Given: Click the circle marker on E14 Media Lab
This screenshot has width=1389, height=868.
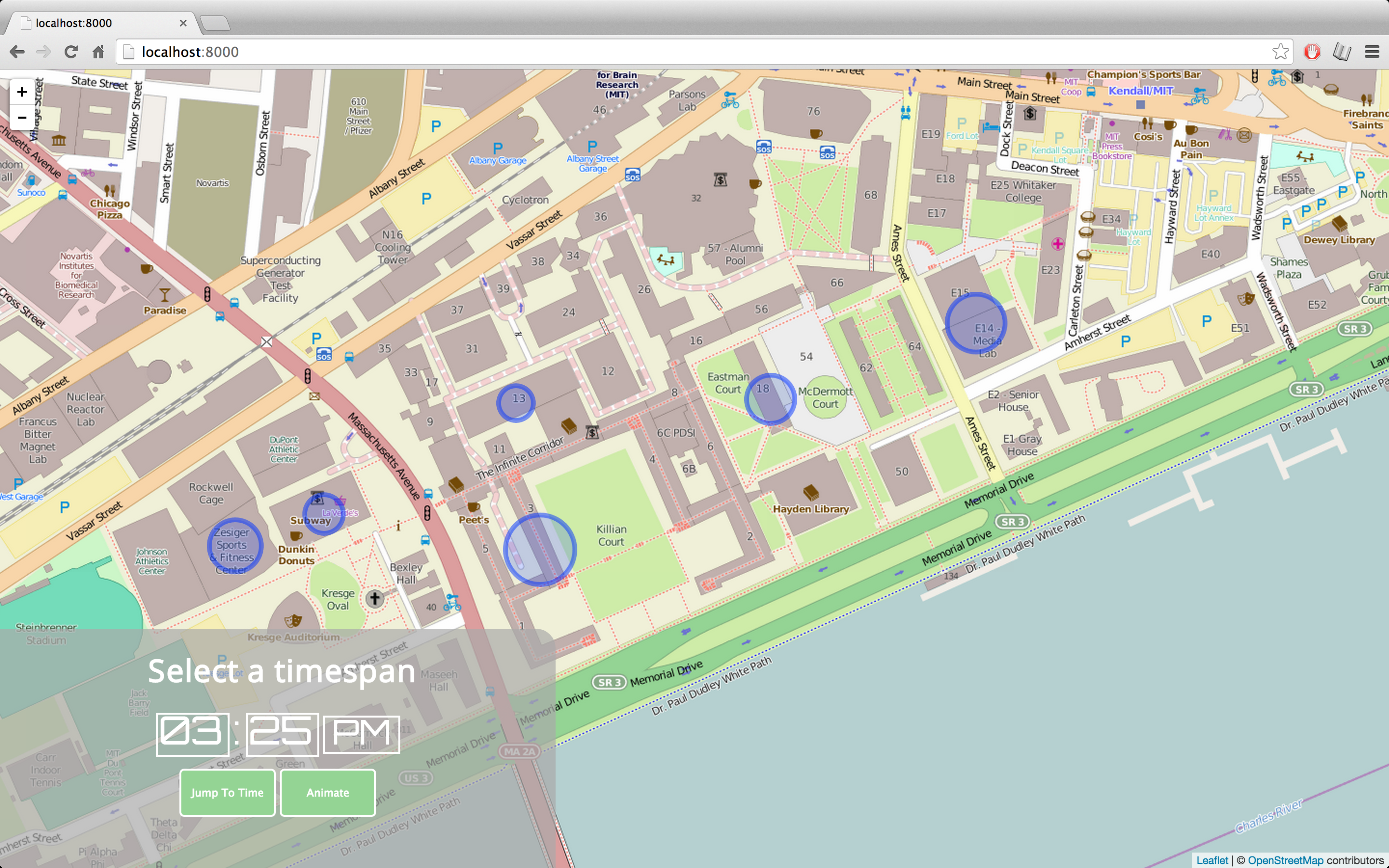Looking at the screenshot, I should click(975, 323).
